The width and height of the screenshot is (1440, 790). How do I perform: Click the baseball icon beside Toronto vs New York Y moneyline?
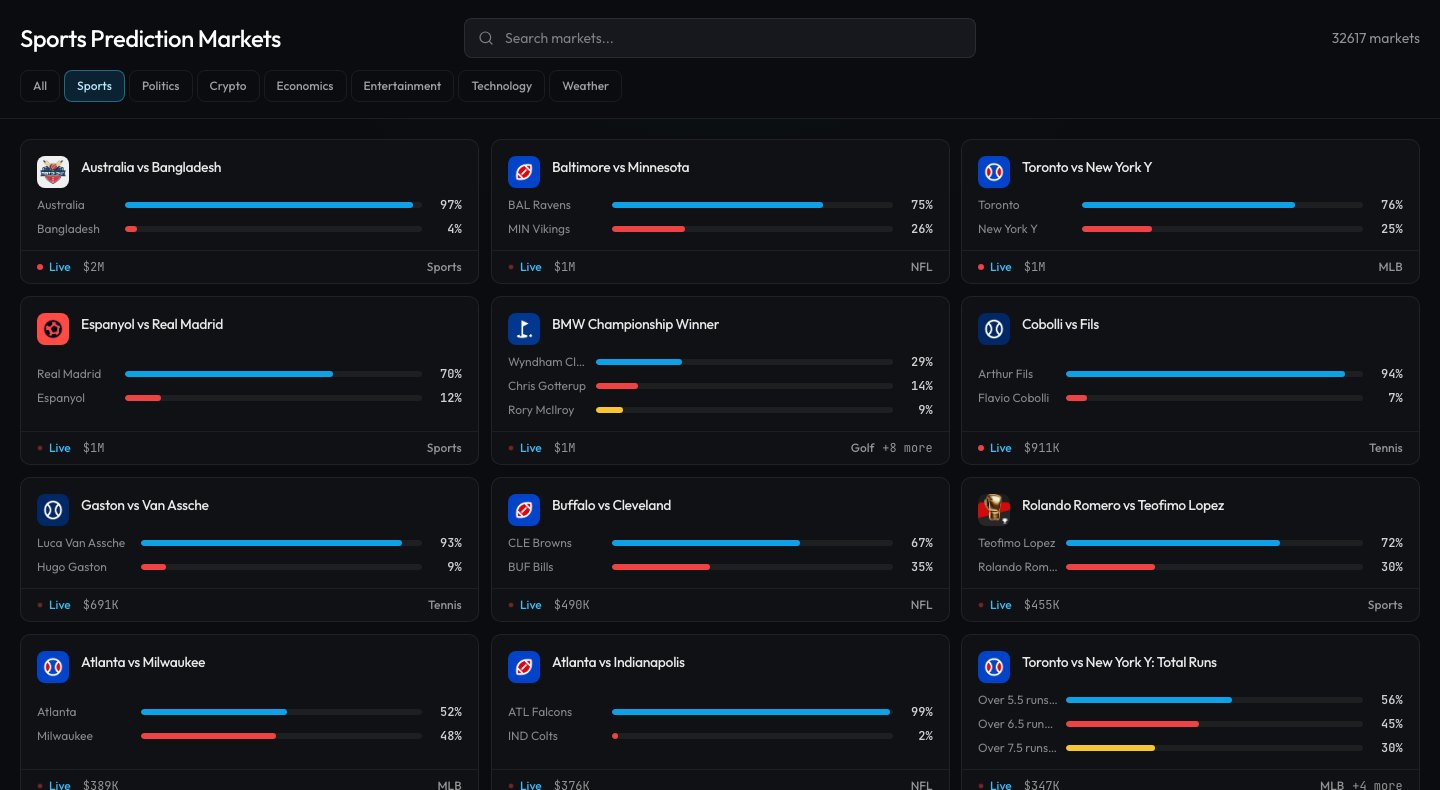(994, 172)
